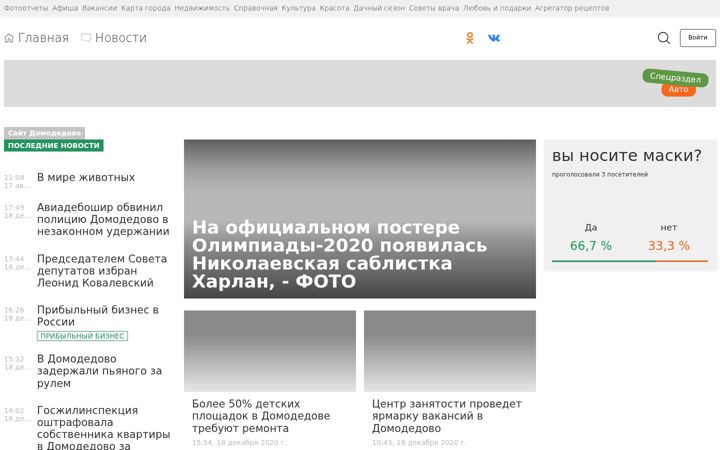Open article Госжилинспекция оштрафовала собственника квартиры
The height and width of the screenshot is (450, 720).
click(104, 428)
